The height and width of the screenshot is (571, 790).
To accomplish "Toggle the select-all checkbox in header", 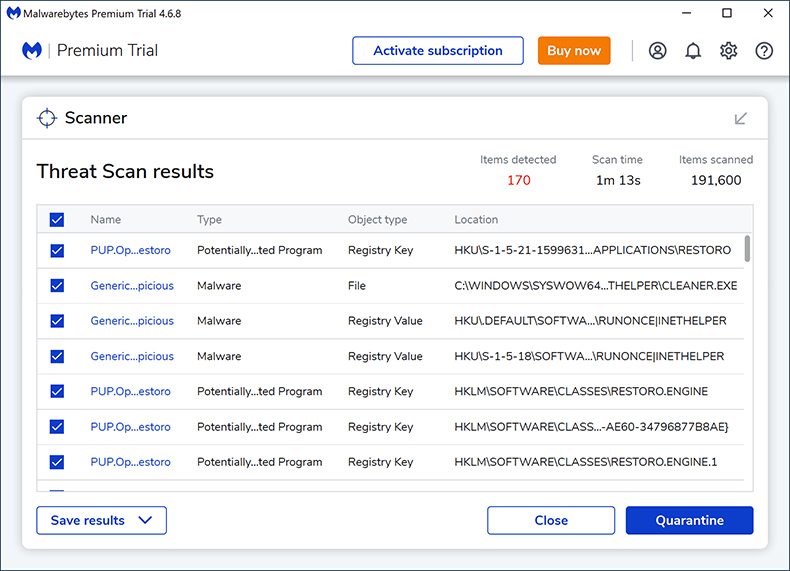I will [x=57, y=220].
